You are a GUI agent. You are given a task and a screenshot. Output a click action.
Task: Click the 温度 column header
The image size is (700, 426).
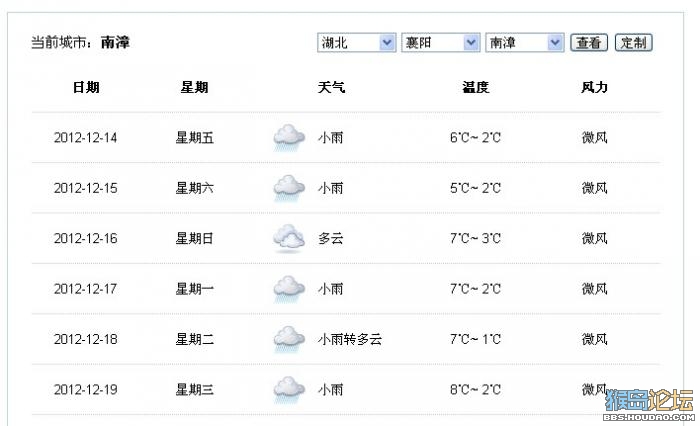click(475, 87)
